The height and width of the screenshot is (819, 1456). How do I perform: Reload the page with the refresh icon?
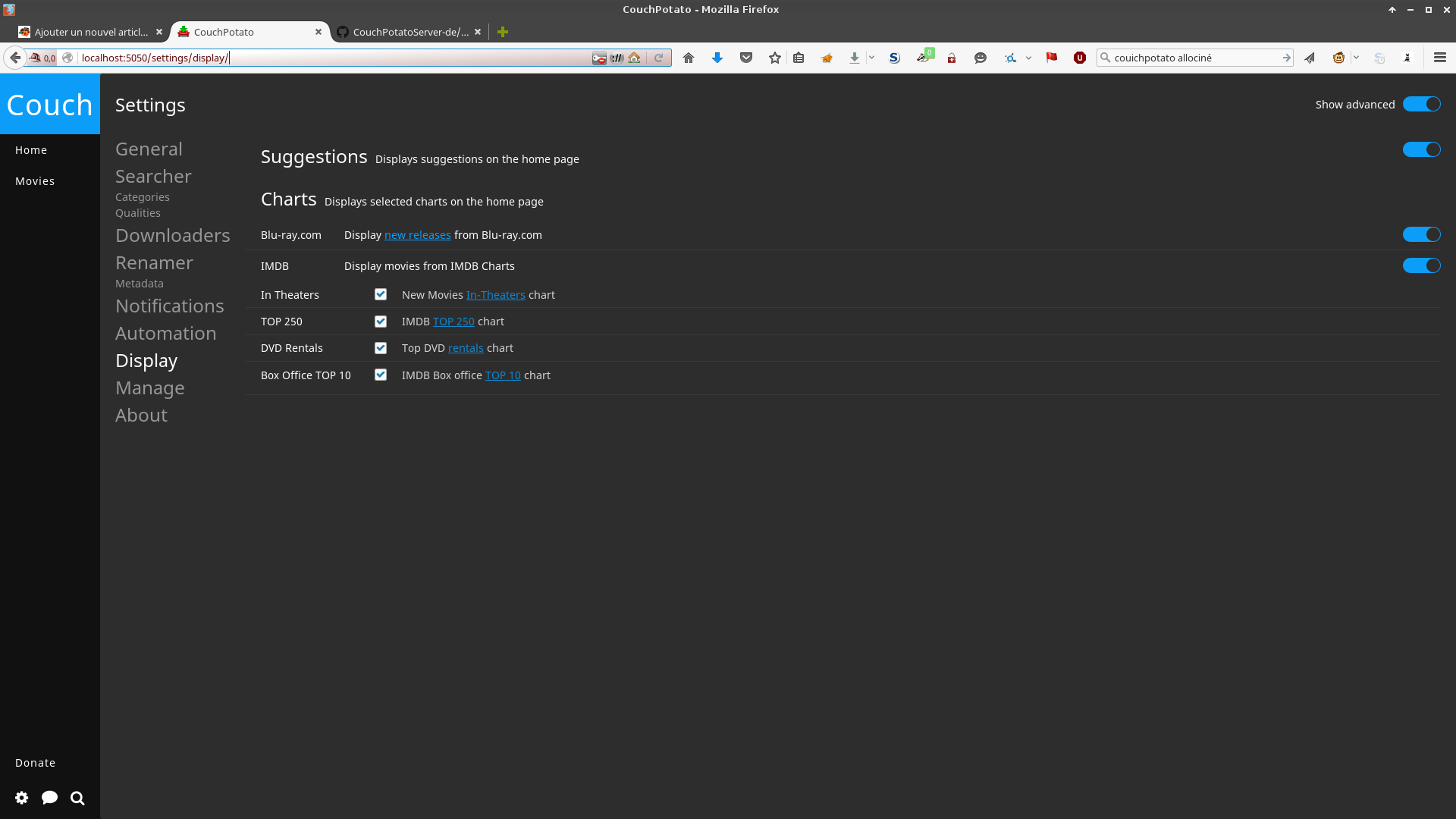pos(658,58)
